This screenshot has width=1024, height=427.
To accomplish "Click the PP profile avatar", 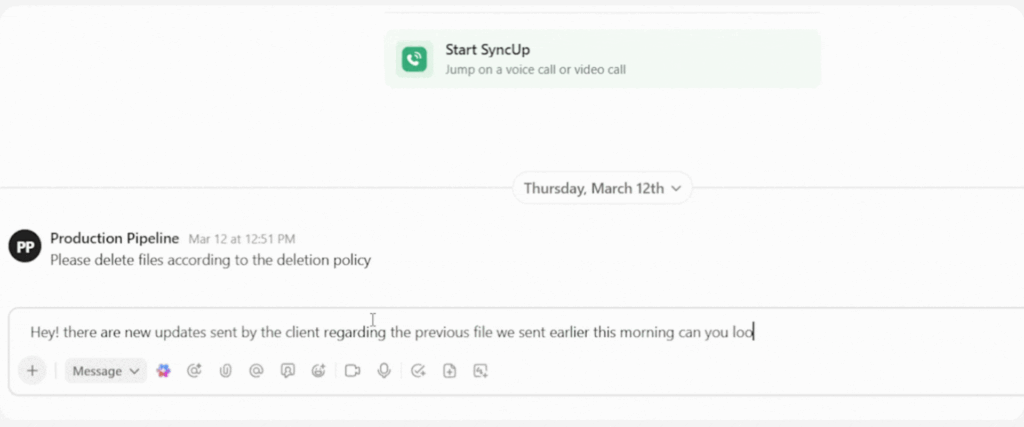I will click(24, 246).
